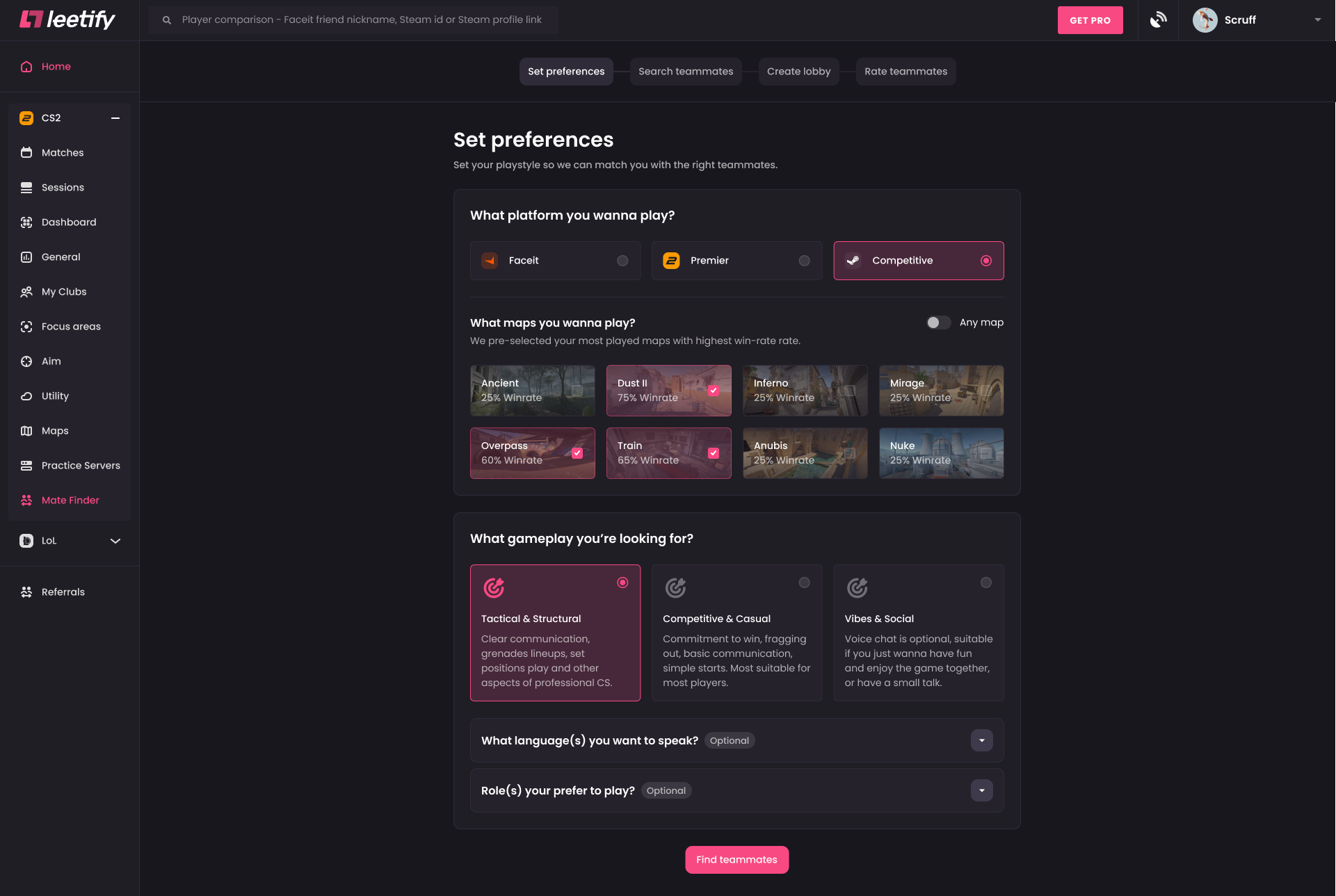Viewport: 1336px width, 896px height.
Task: Switch to the Search teammates step
Action: point(686,71)
